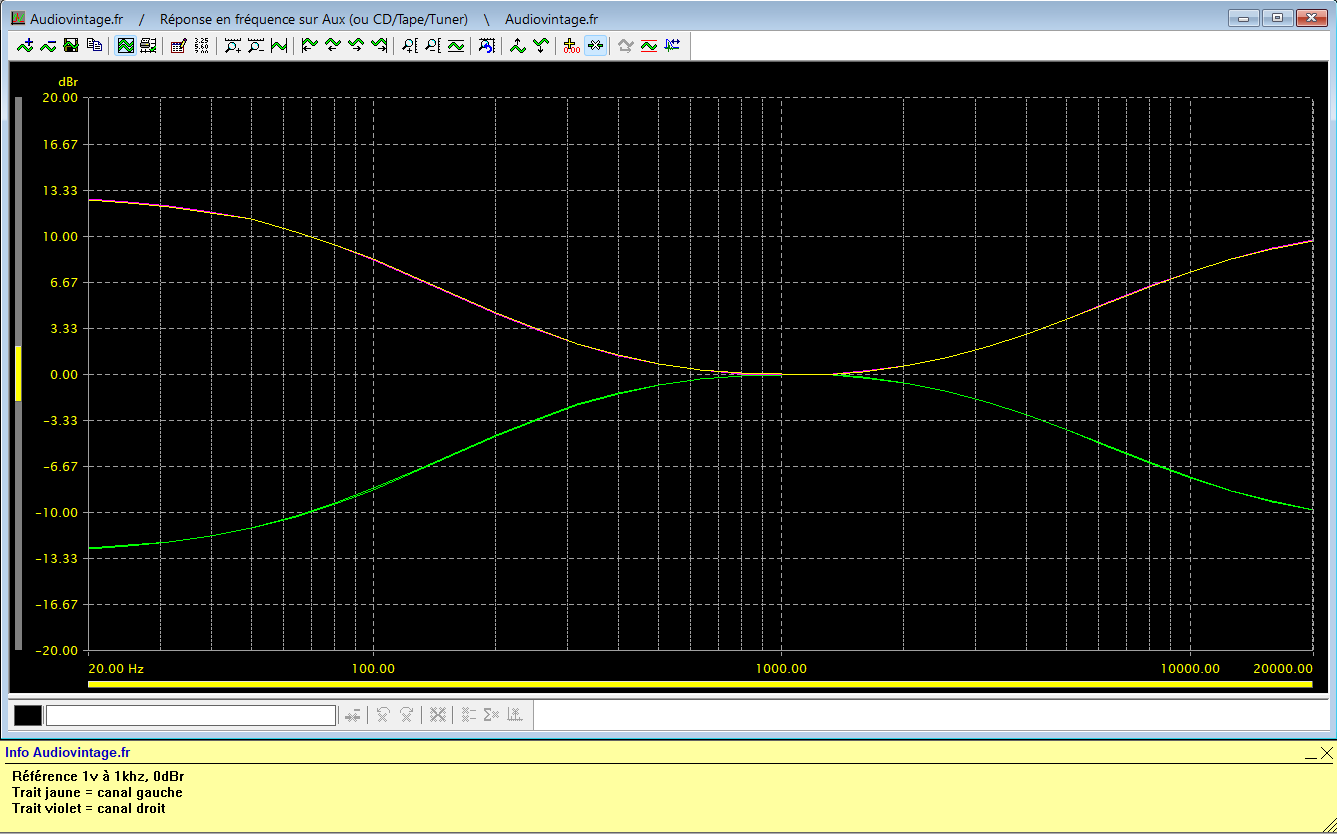Click the save graph floppy disk icon

pos(71,45)
